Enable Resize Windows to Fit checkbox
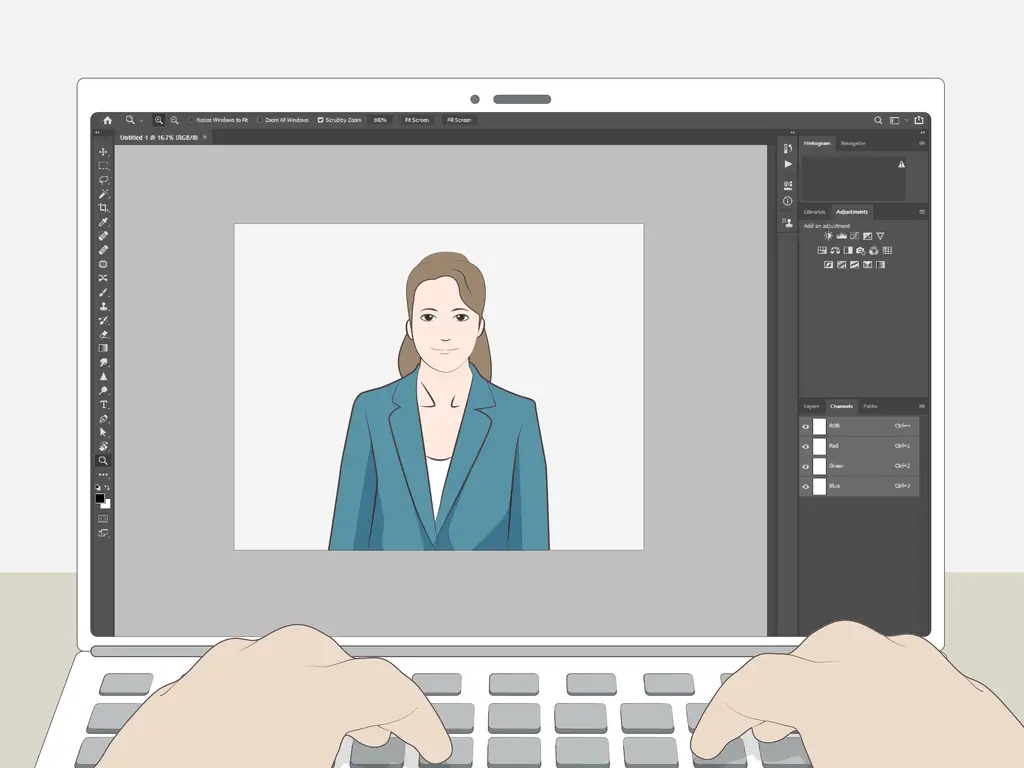The width and height of the screenshot is (1024, 768). [x=191, y=120]
